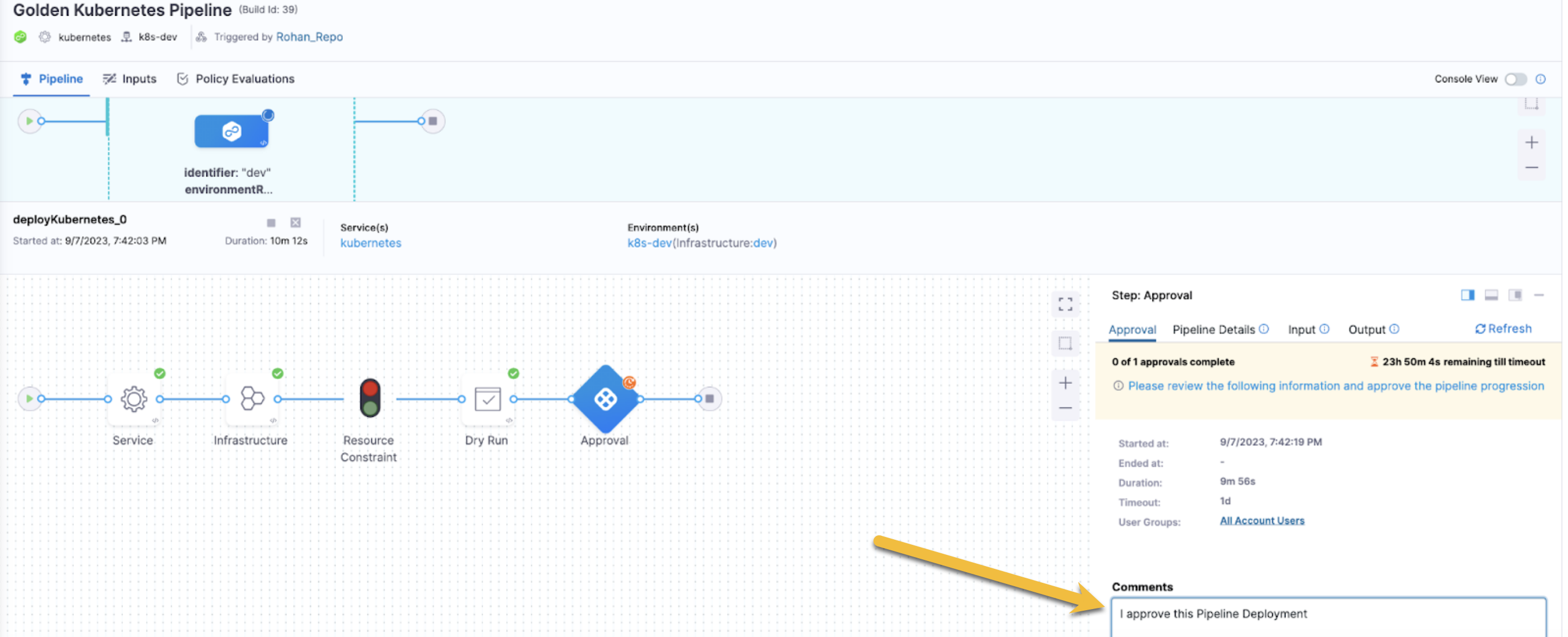
Task: Open Pipeline Details tab in step panel
Action: (1213, 329)
